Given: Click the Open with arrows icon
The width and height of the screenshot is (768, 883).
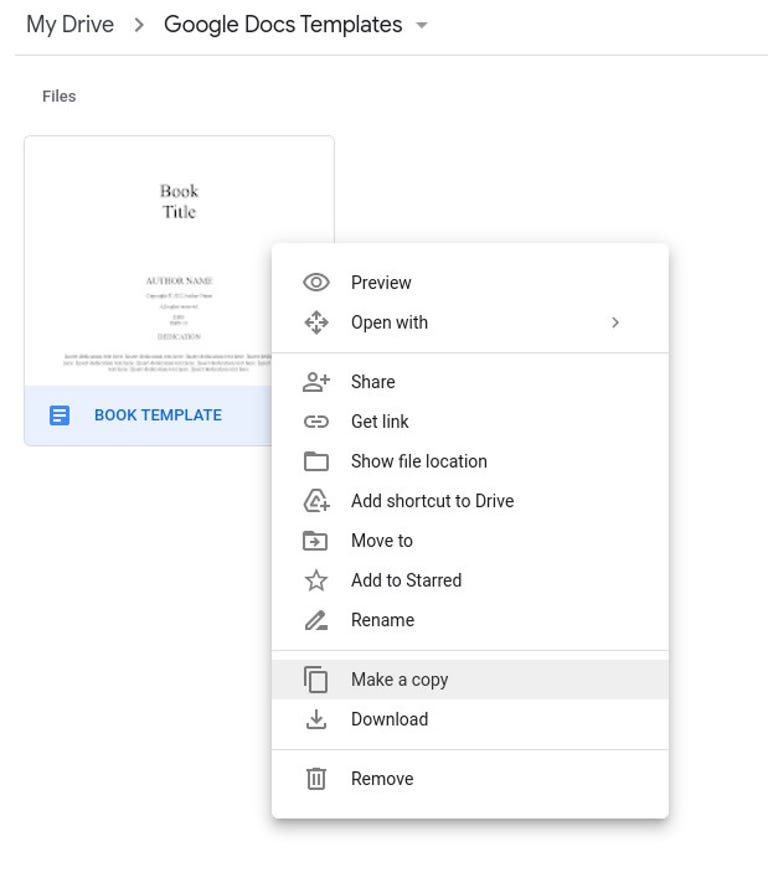Looking at the screenshot, I should coord(316,323).
